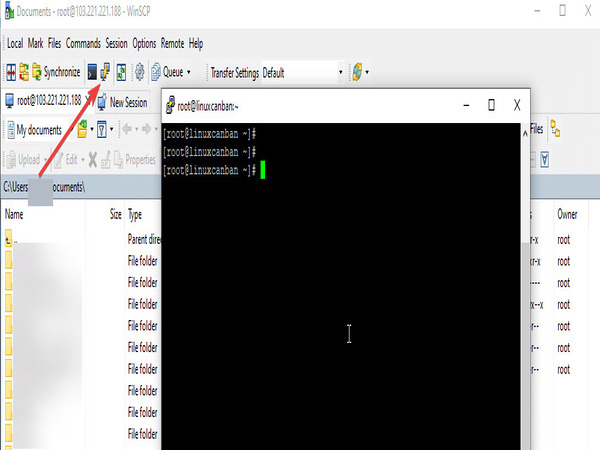
Task: Click the local panel filter icon
Action: coord(100,129)
